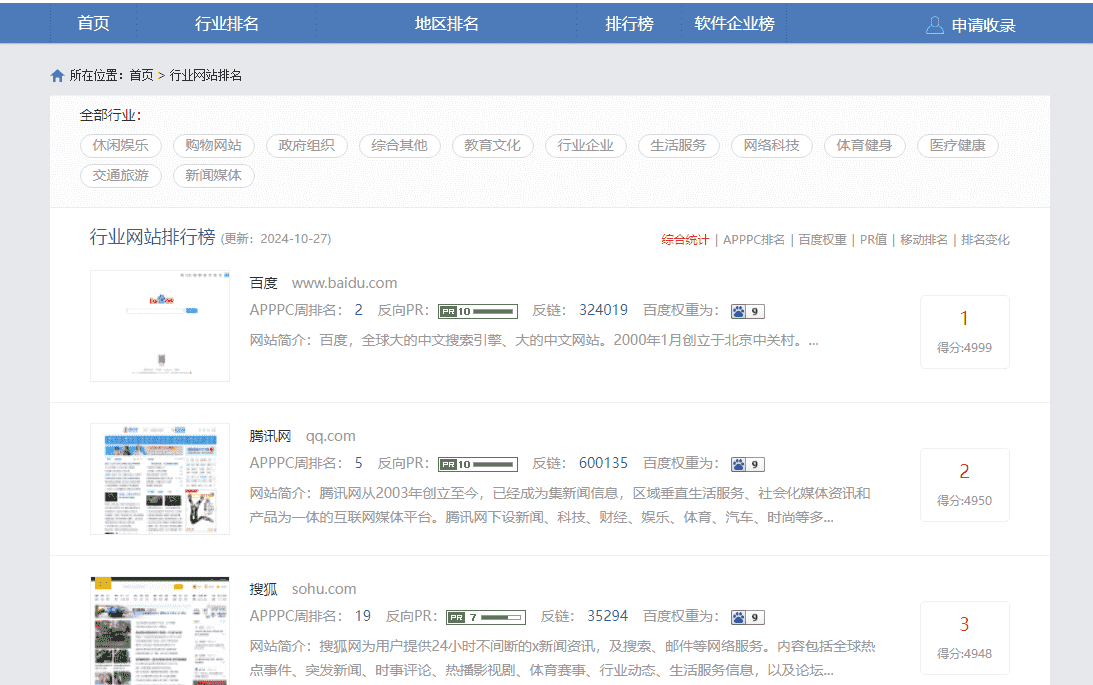Click Baidu's Baidu-weight paw badge
1093x685 pixels.
(x=747, y=311)
